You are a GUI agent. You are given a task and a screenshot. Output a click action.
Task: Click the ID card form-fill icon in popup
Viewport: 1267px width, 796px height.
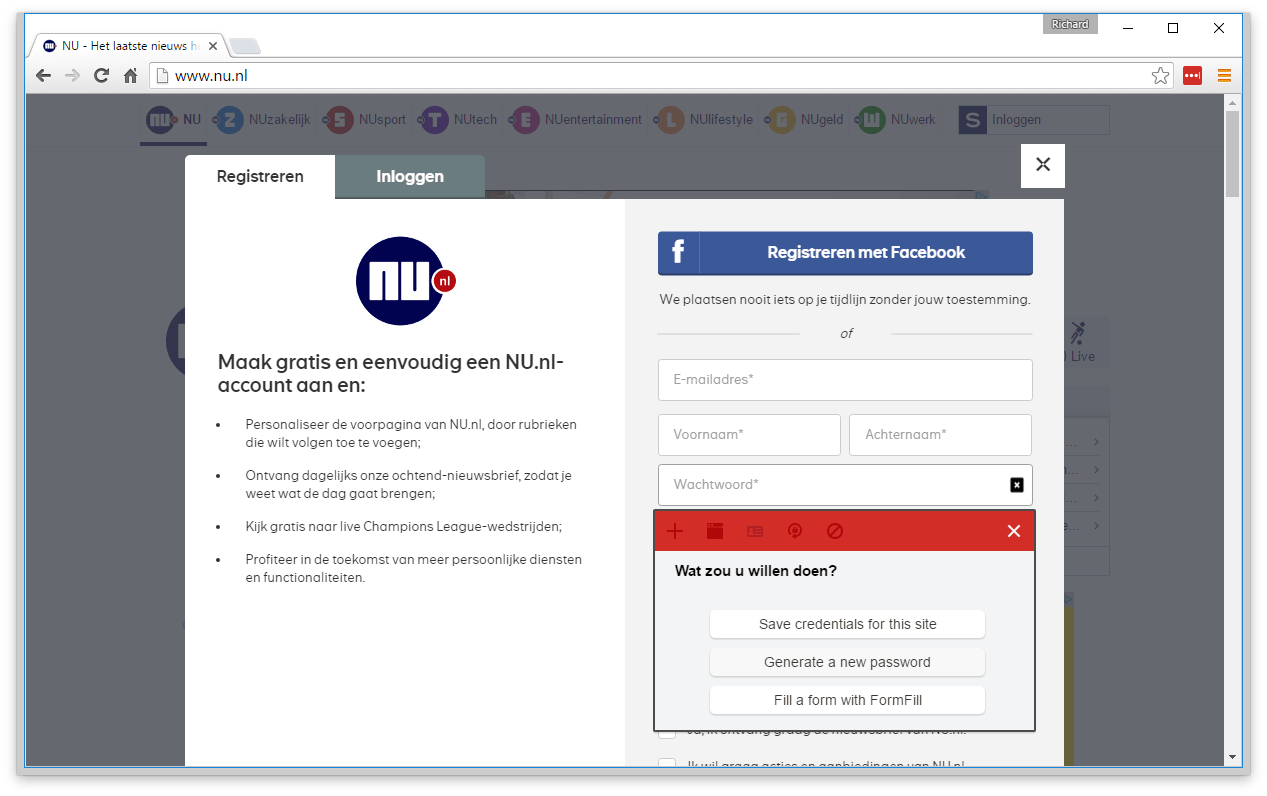point(755,531)
